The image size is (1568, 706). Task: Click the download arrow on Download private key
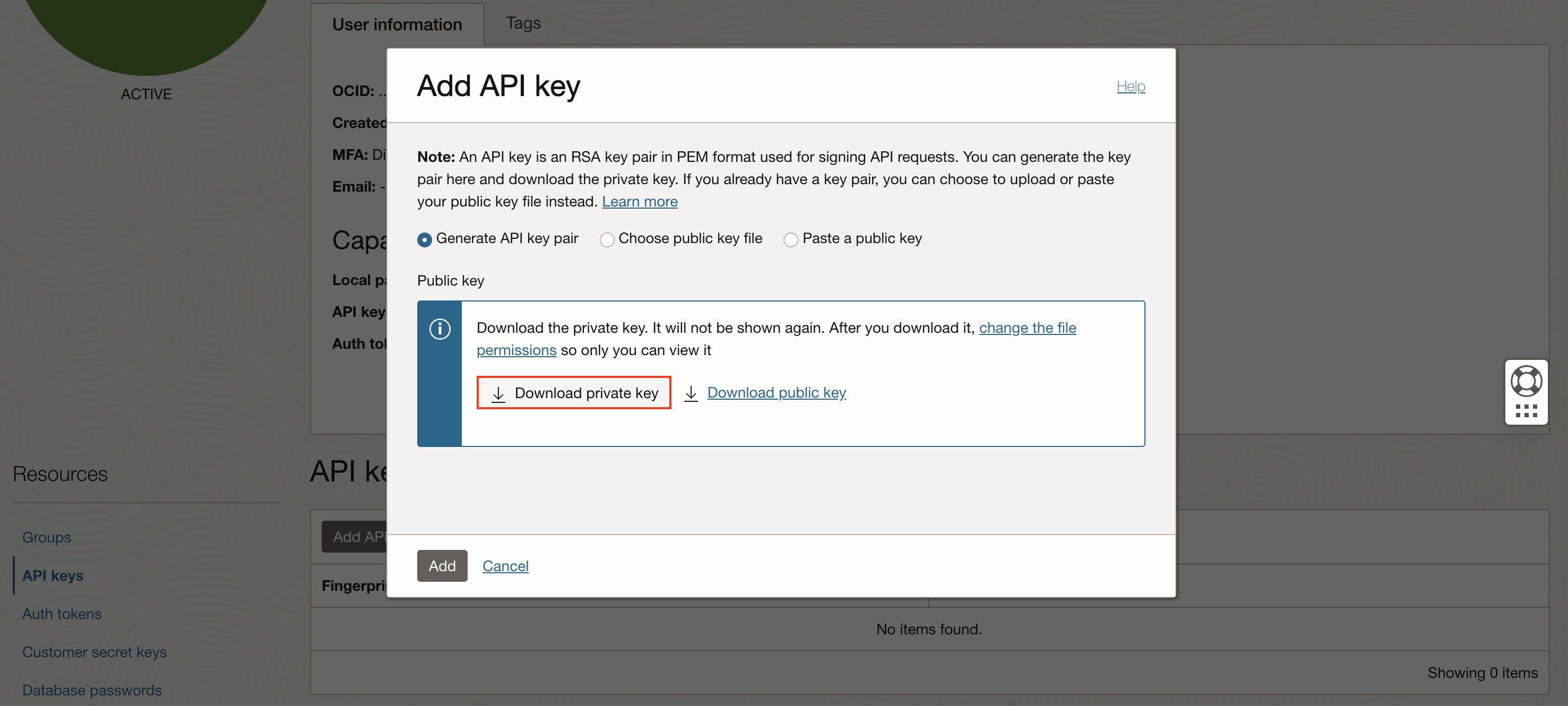click(499, 393)
